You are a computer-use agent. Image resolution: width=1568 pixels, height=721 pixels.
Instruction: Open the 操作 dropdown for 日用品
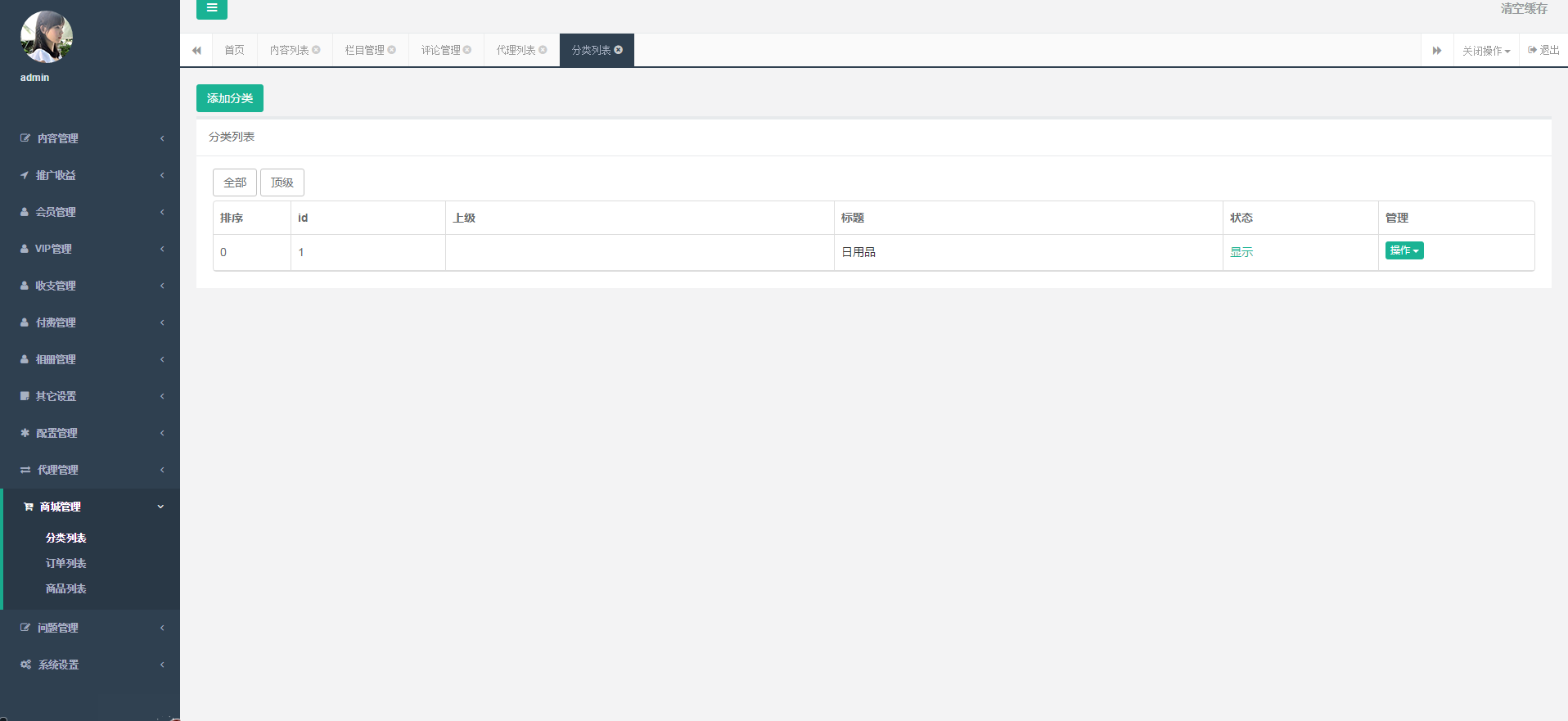[x=1404, y=250]
